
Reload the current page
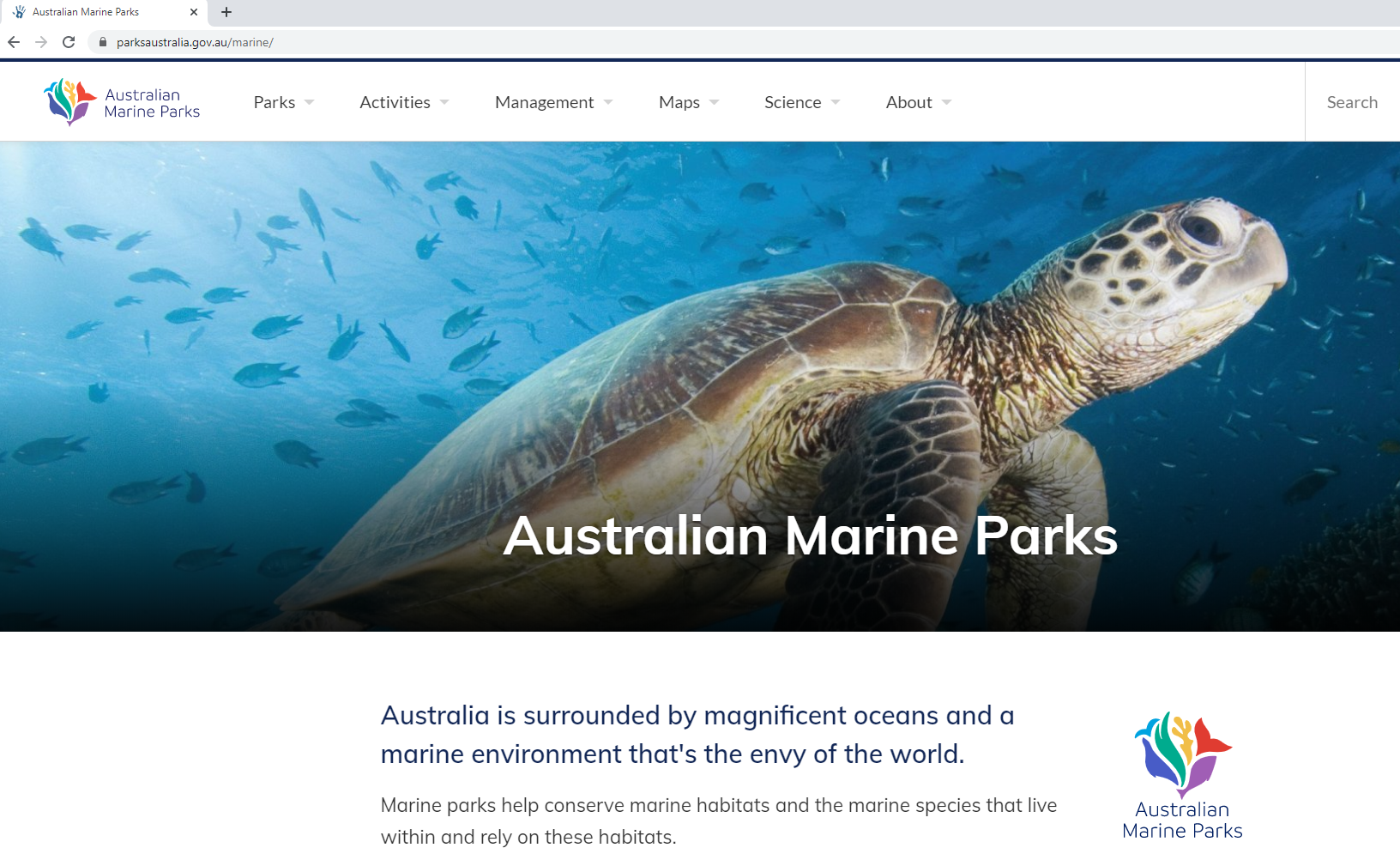68,41
